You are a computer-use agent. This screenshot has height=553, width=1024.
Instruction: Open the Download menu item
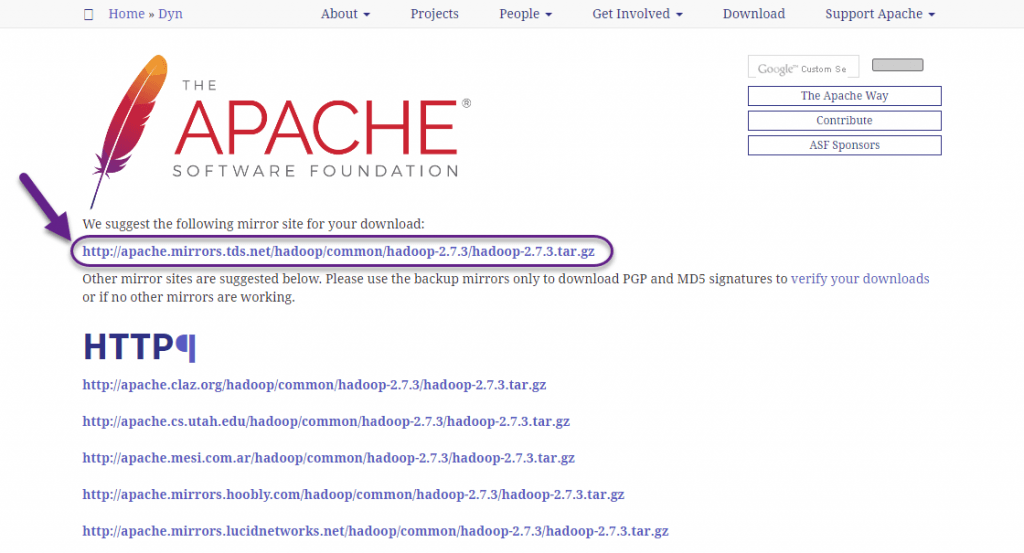(753, 14)
